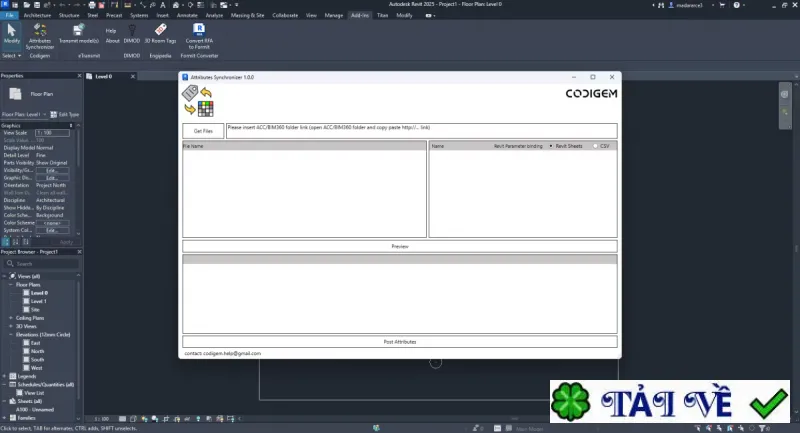Image resolution: width=800 pixels, height=433 pixels.
Task: Click the colored grid icon in dialog
Action: coord(206,109)
